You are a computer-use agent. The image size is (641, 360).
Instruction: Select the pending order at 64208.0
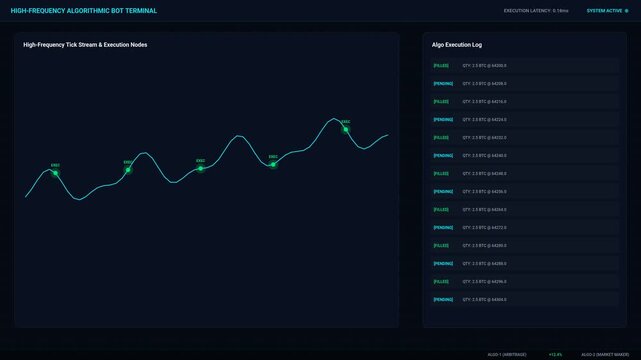pyautogui.click(x=525, y=83)
